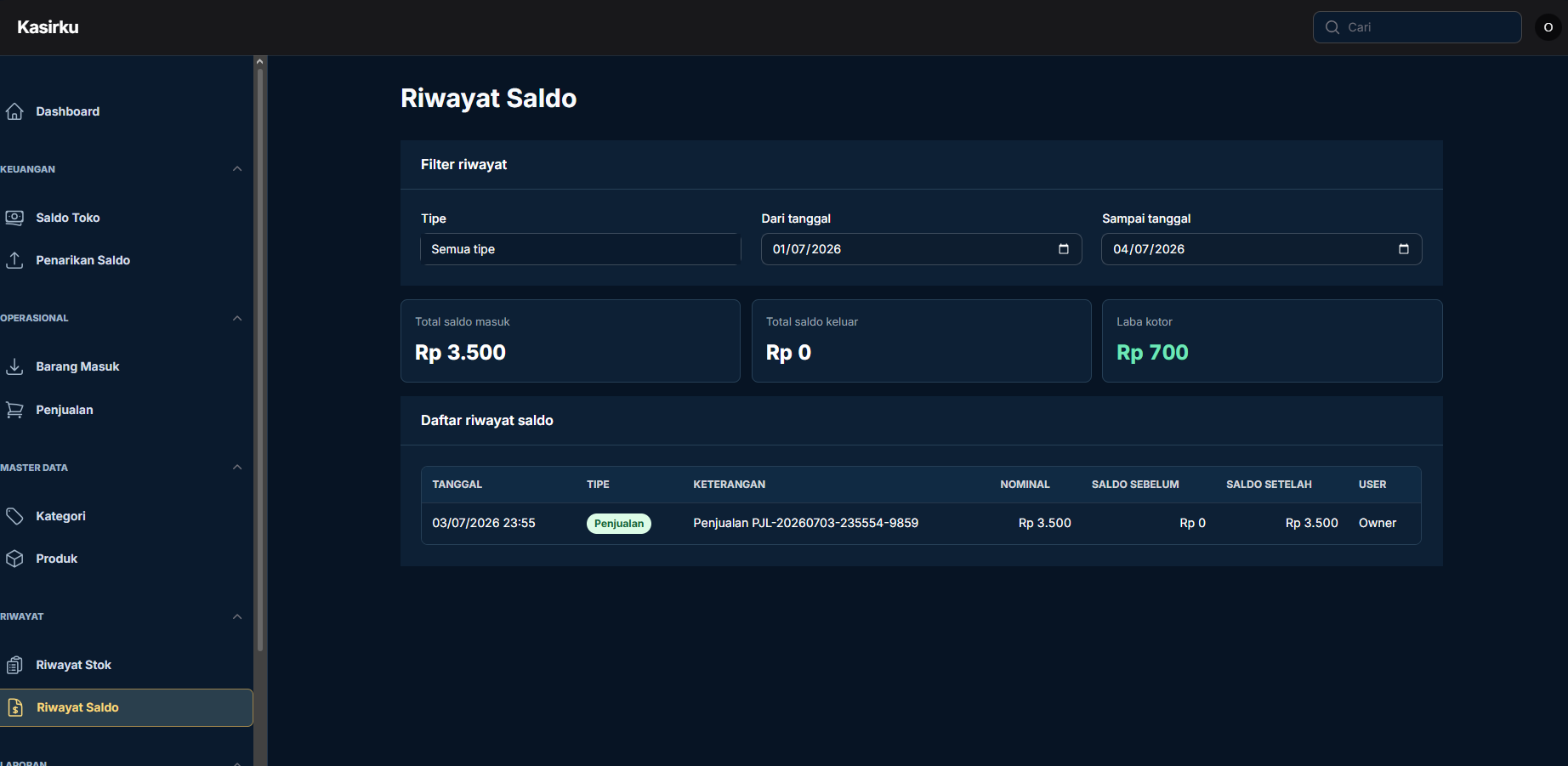Click the Penjualan cart icon
Image resolution: width=1568 pixels, height=766 pixels.
pos(14,410)
